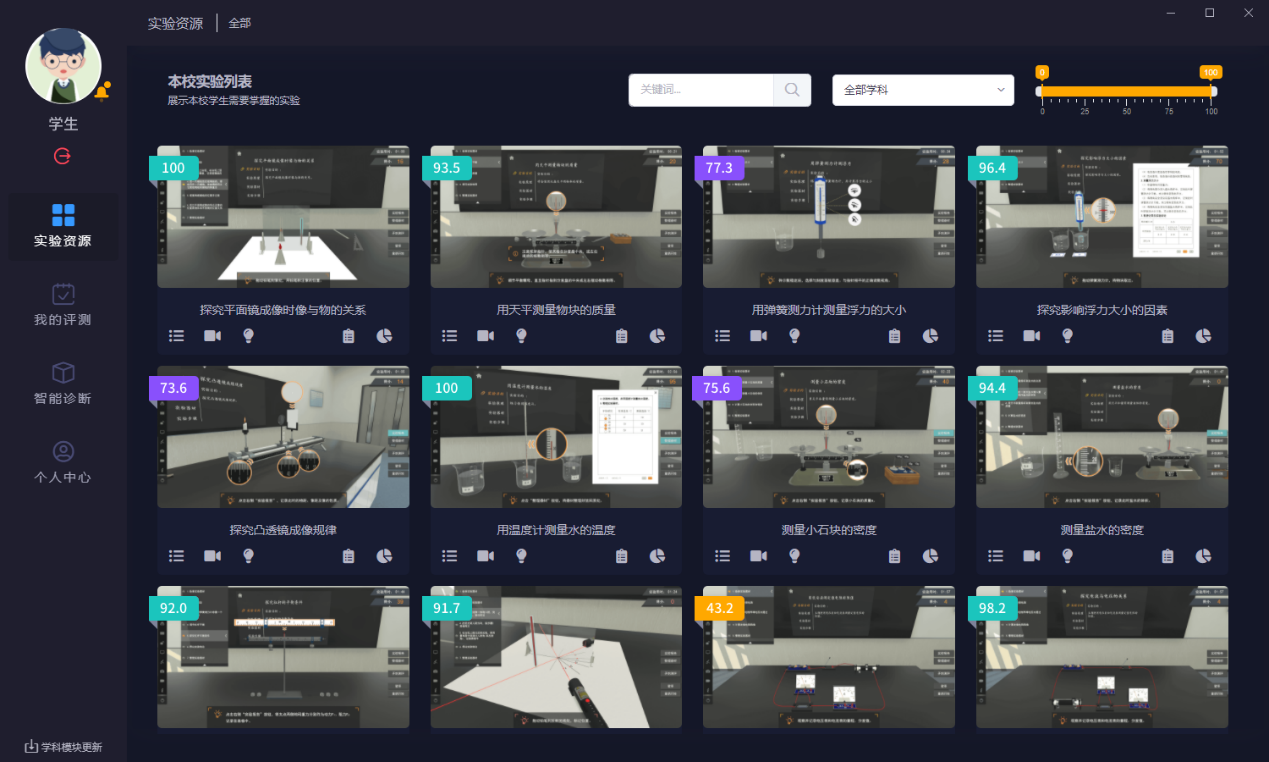
Task: Go to 我的评测 in sidebar
Action: tap(63, 304)
